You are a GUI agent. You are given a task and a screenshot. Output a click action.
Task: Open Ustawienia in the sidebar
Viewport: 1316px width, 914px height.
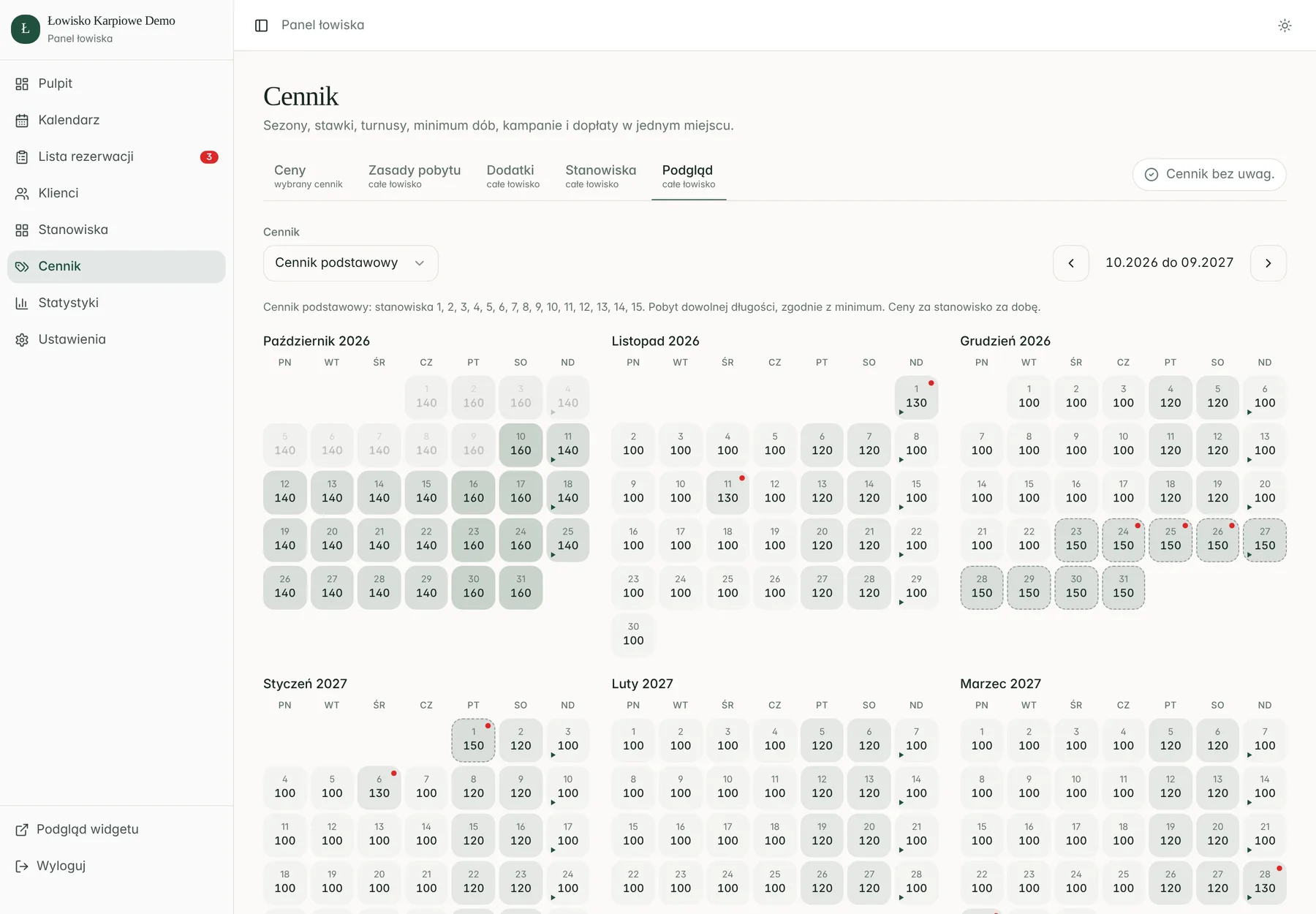[x=116, y=340]
